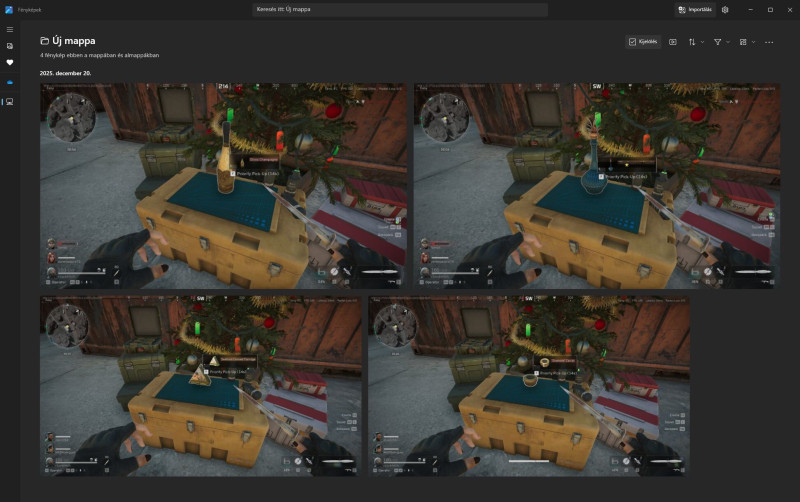Open the golden bowl screenshot thumbnail

tap(529, 386)
